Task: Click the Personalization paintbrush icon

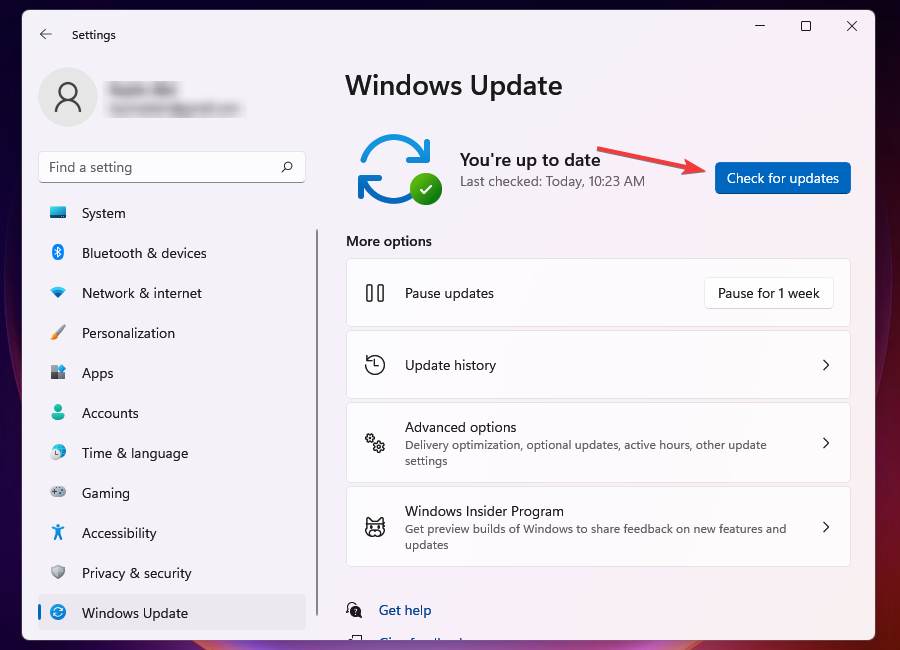Action: point(58,332)
